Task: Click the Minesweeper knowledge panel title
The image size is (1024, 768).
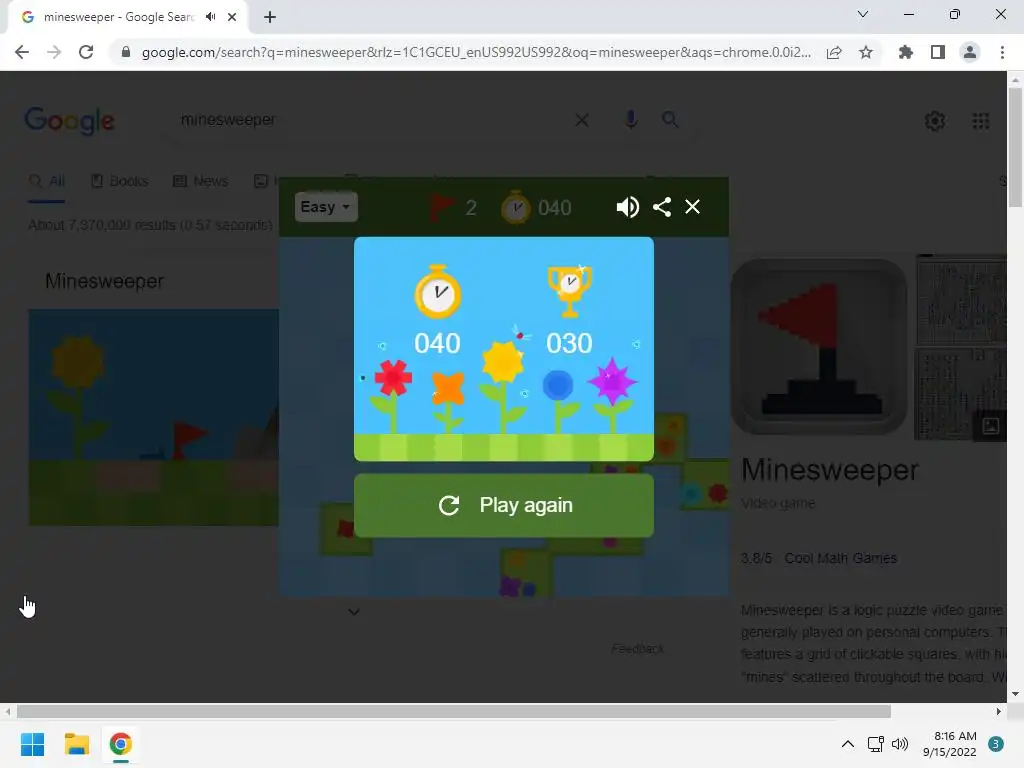Action: click(829, 470)
